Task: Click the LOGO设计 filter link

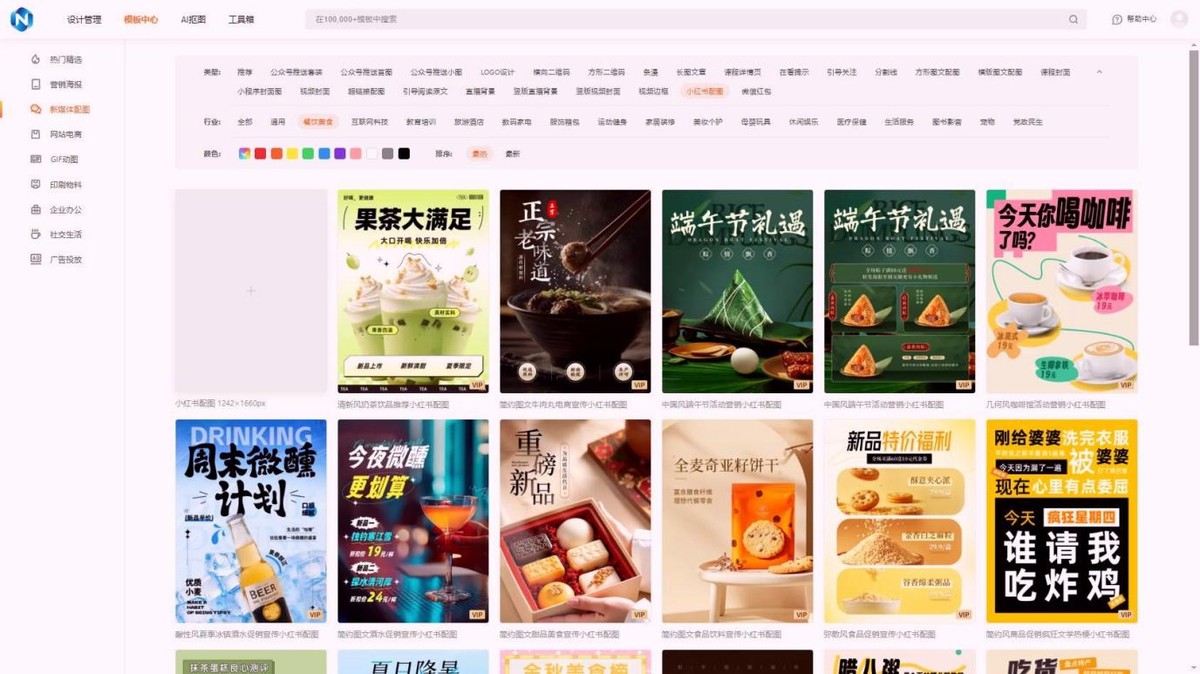Action: [497, 71]
